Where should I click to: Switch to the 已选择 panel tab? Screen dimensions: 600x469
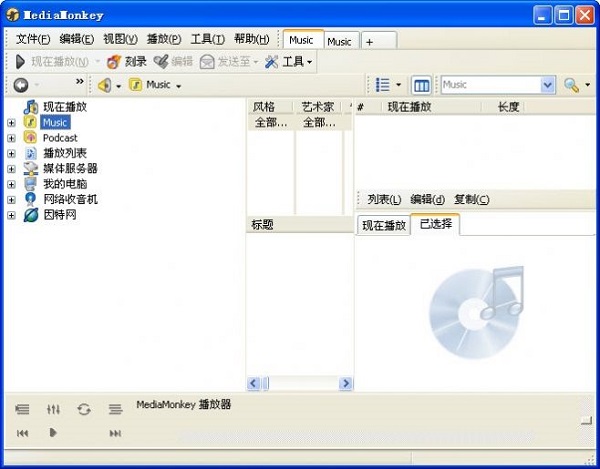click(435, 224)
